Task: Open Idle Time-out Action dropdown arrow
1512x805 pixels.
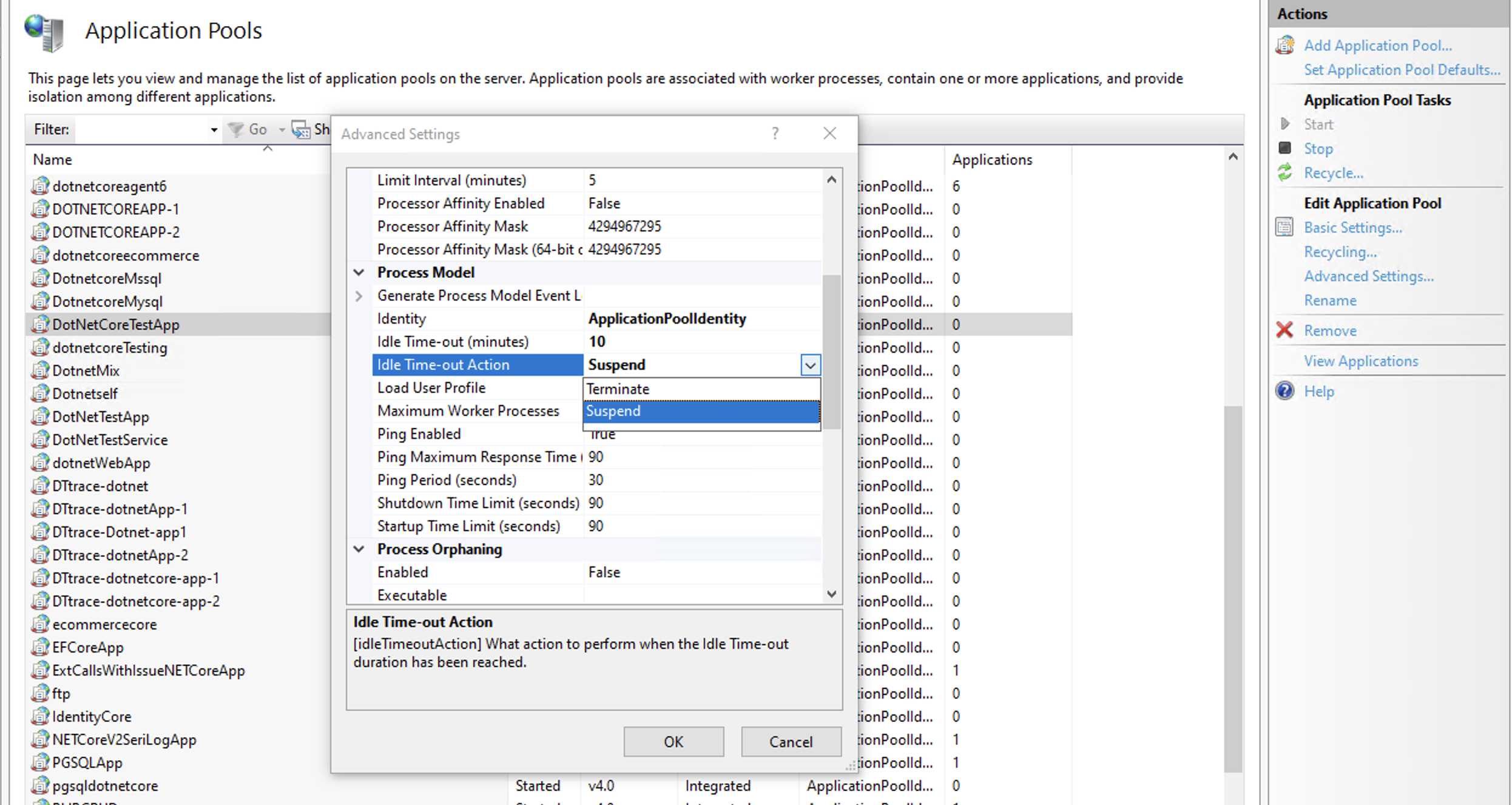Action: click(x=810, y=365)
